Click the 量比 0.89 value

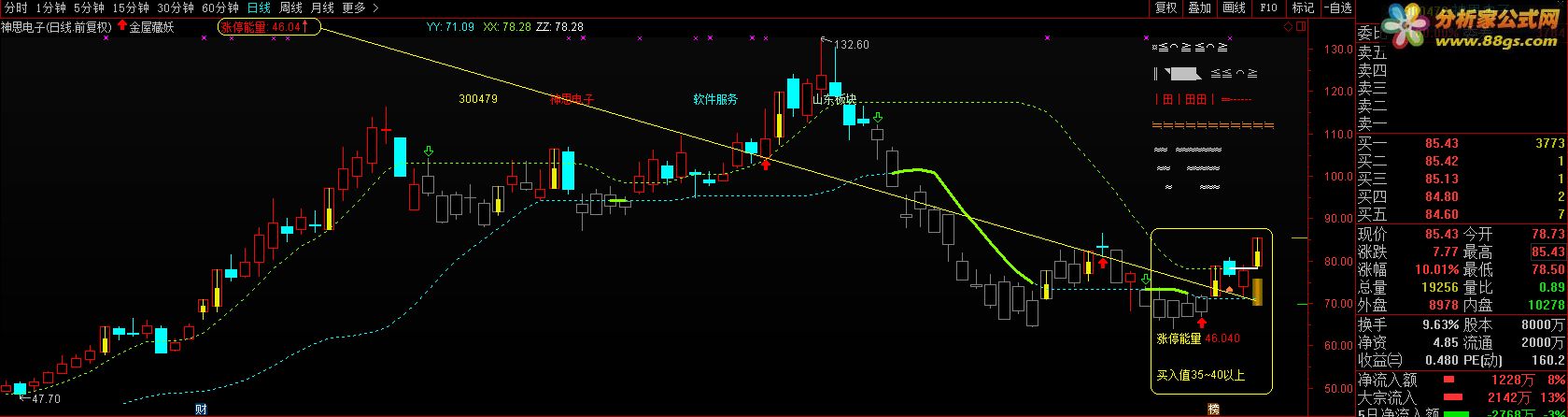tap(1552, 287)
